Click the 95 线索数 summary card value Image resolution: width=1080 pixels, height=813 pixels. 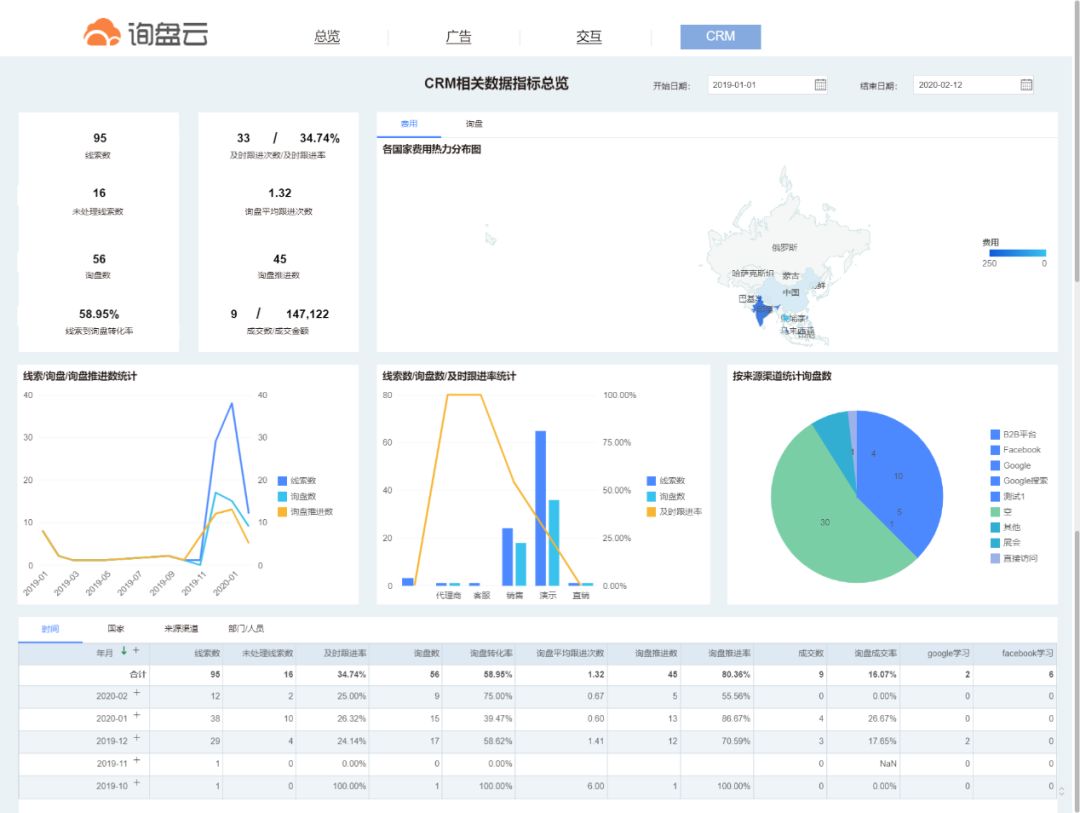tap(100, 138)
